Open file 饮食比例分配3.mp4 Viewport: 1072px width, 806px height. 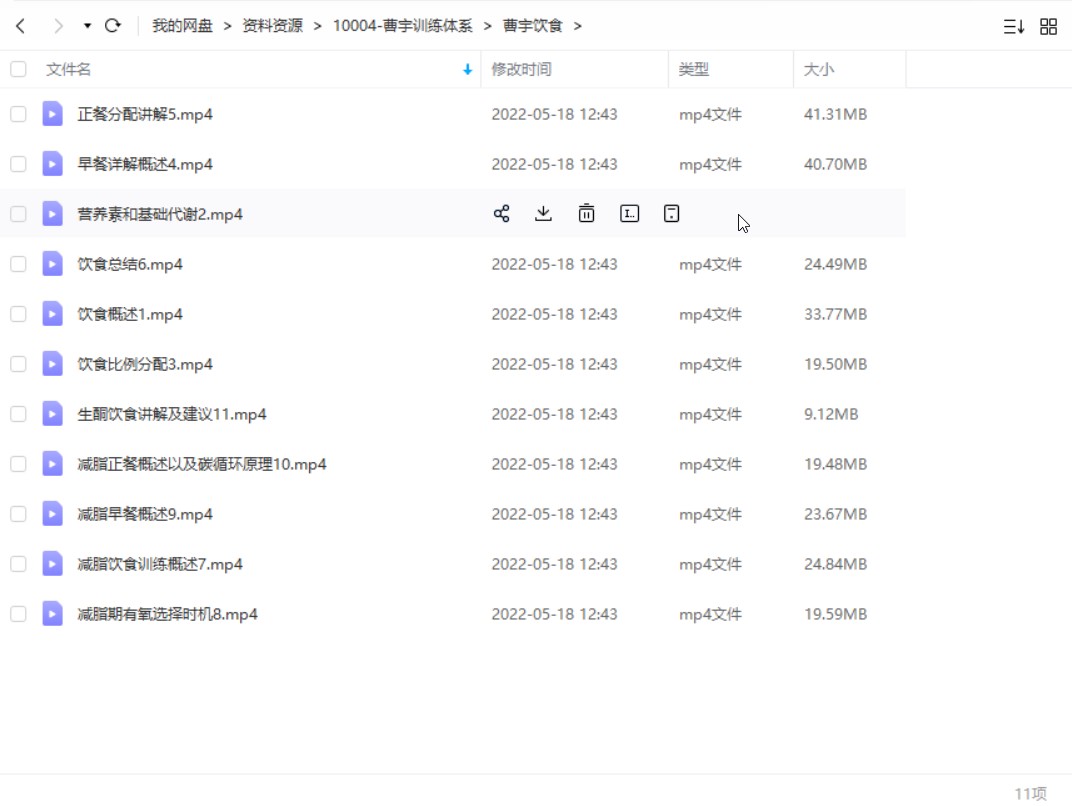coord(145,364)
